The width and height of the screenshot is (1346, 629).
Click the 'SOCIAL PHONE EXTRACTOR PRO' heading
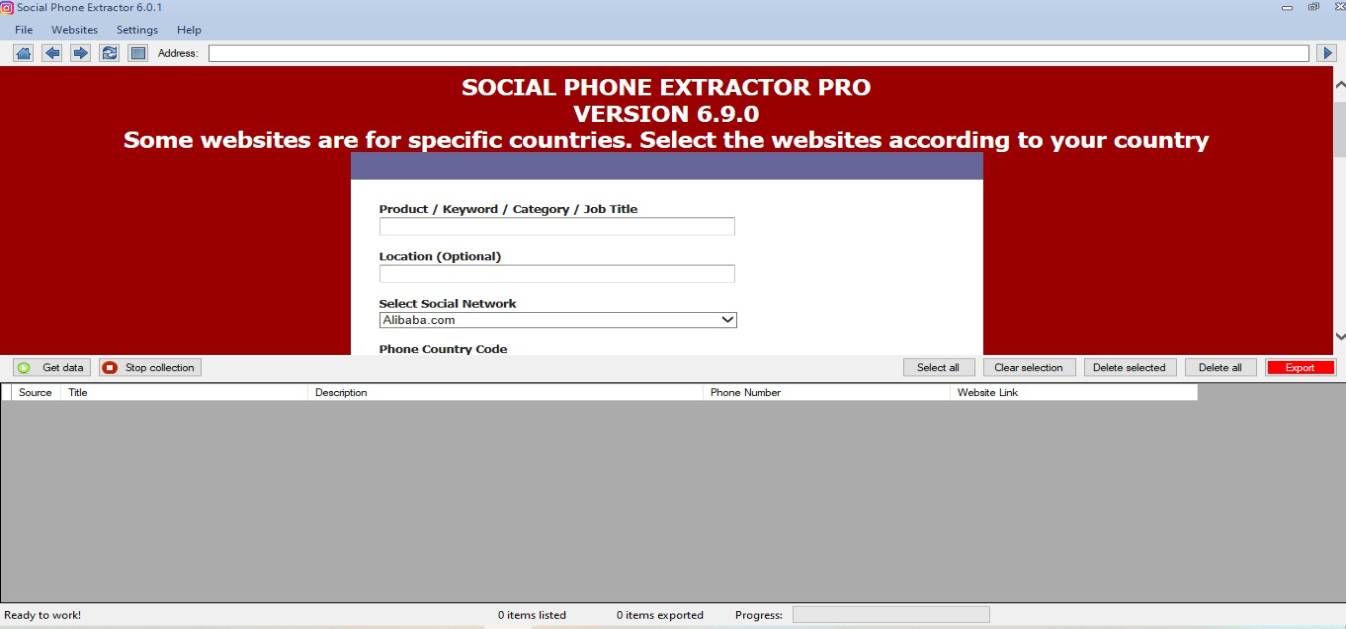pyautogui.click(x=666, y=87)
